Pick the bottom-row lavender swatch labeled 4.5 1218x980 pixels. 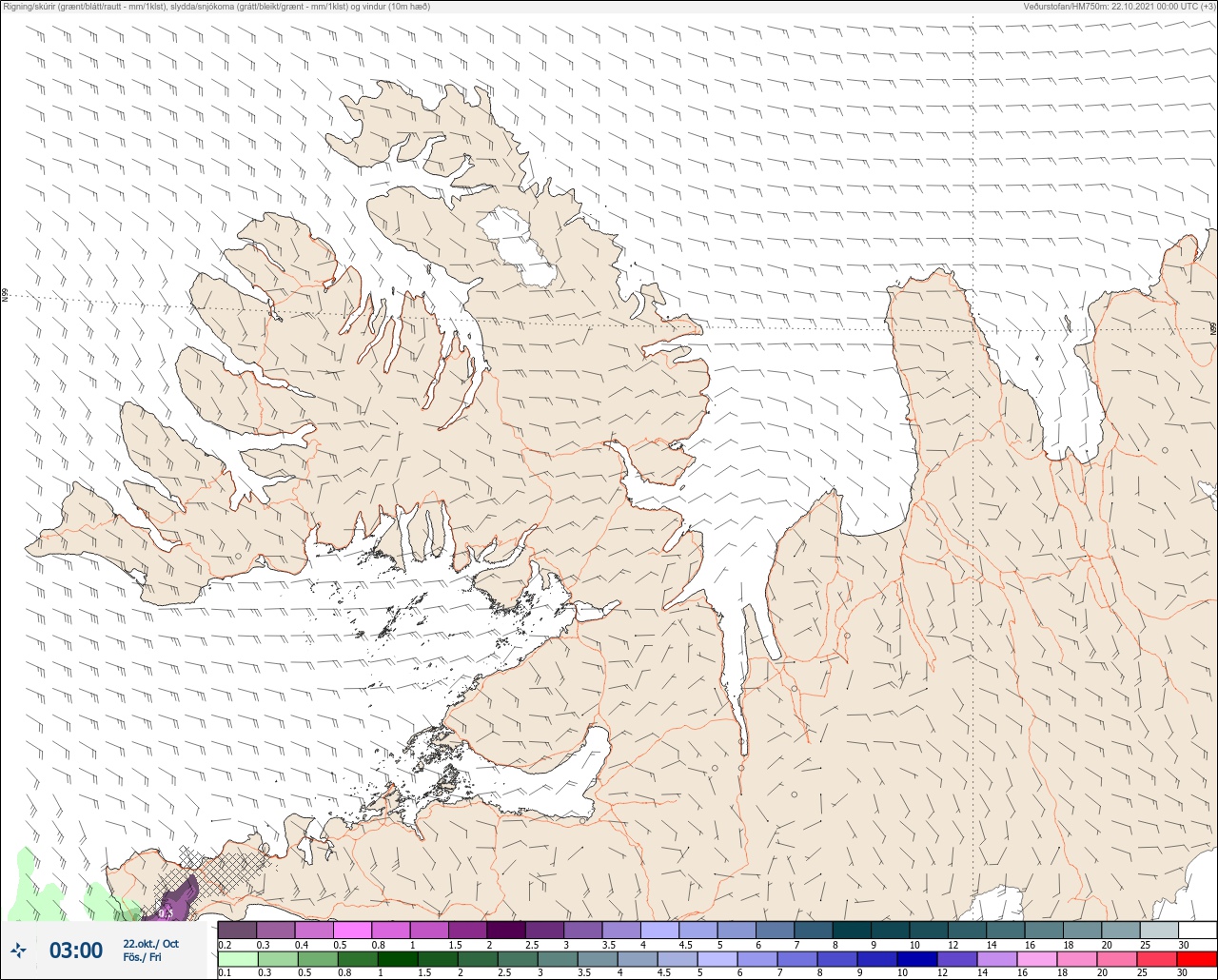pyautogui.click(x=678, y=959)
